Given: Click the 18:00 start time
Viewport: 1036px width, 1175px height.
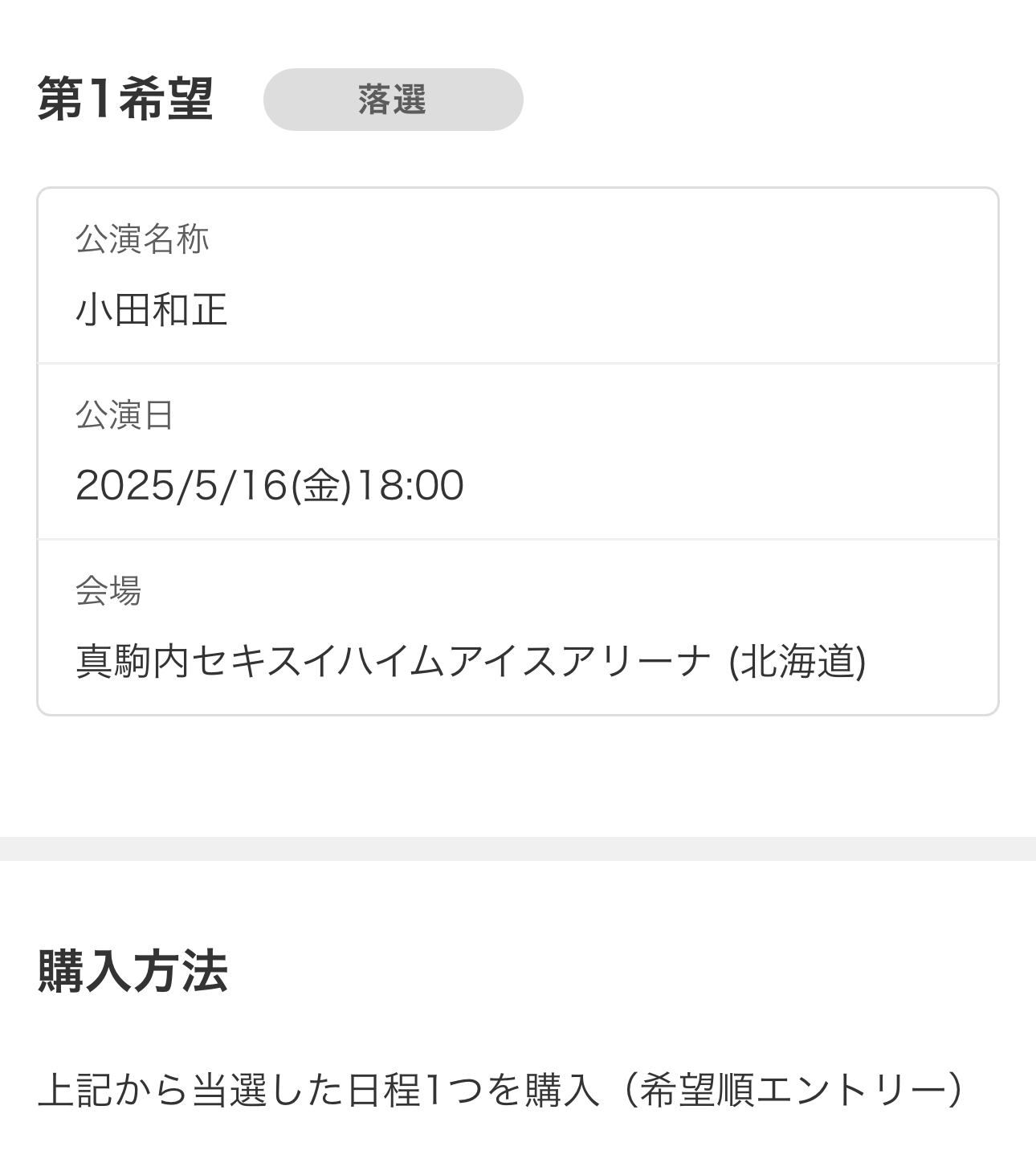Looking at the screenshot, I should click(410, 485).
